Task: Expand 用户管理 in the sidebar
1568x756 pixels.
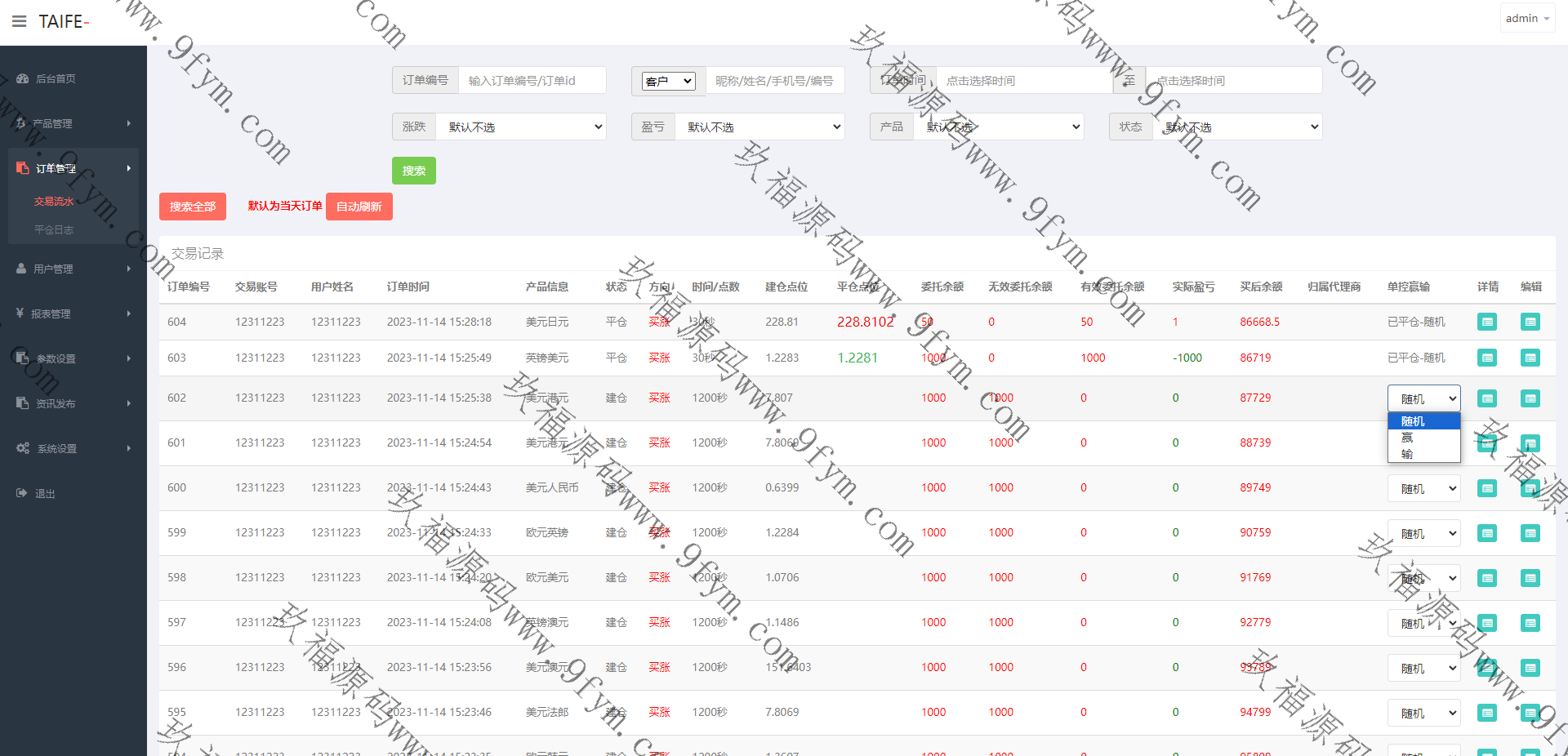Action: tap(73, 269)
